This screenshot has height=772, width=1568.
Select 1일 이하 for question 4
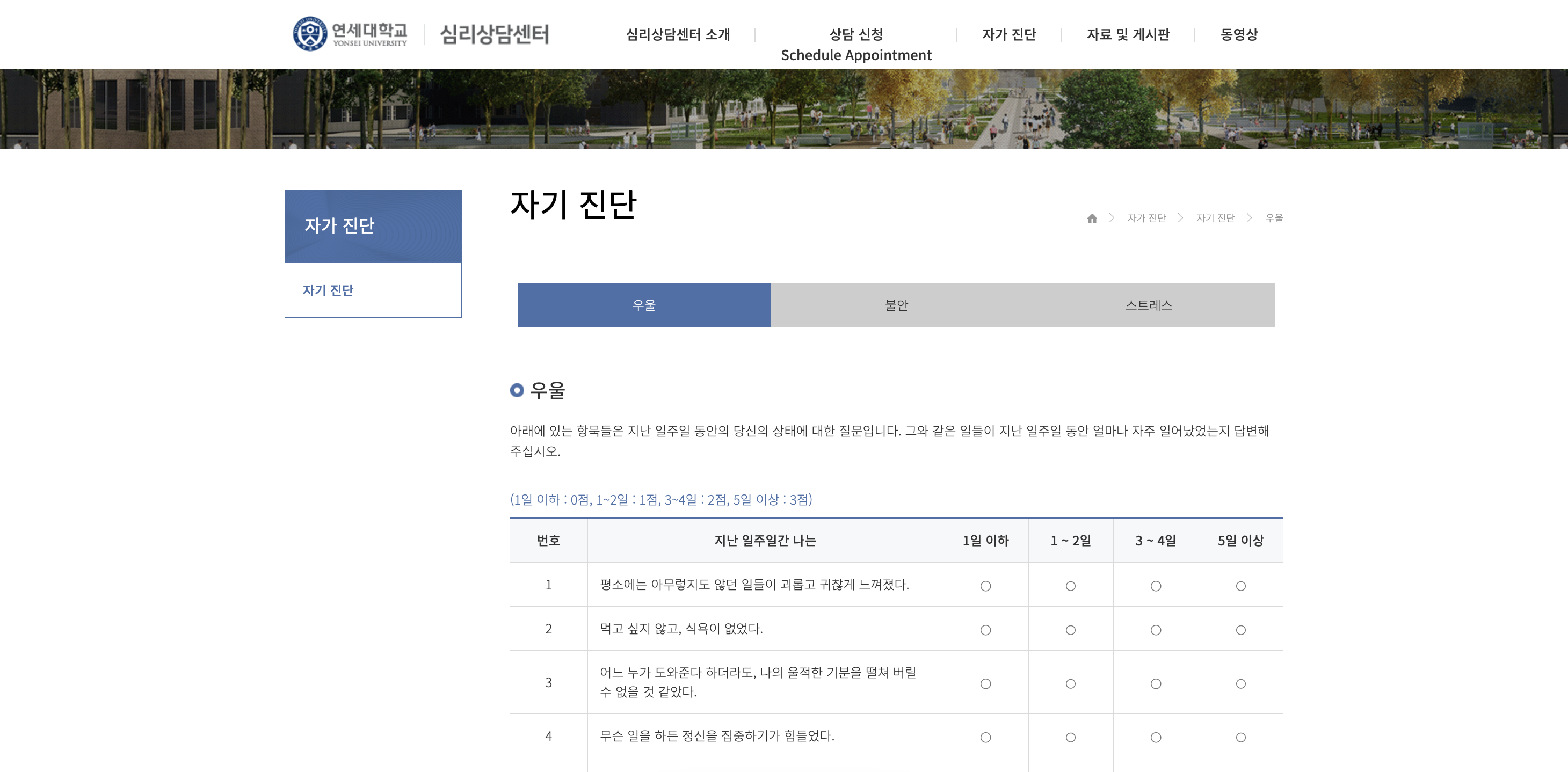click(986, 736)
